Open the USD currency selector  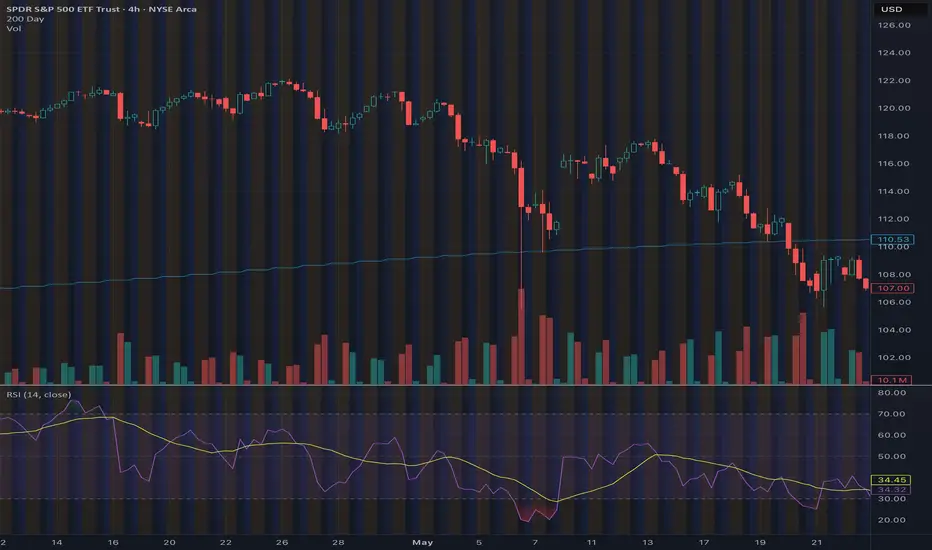click(x=892, y=9)
